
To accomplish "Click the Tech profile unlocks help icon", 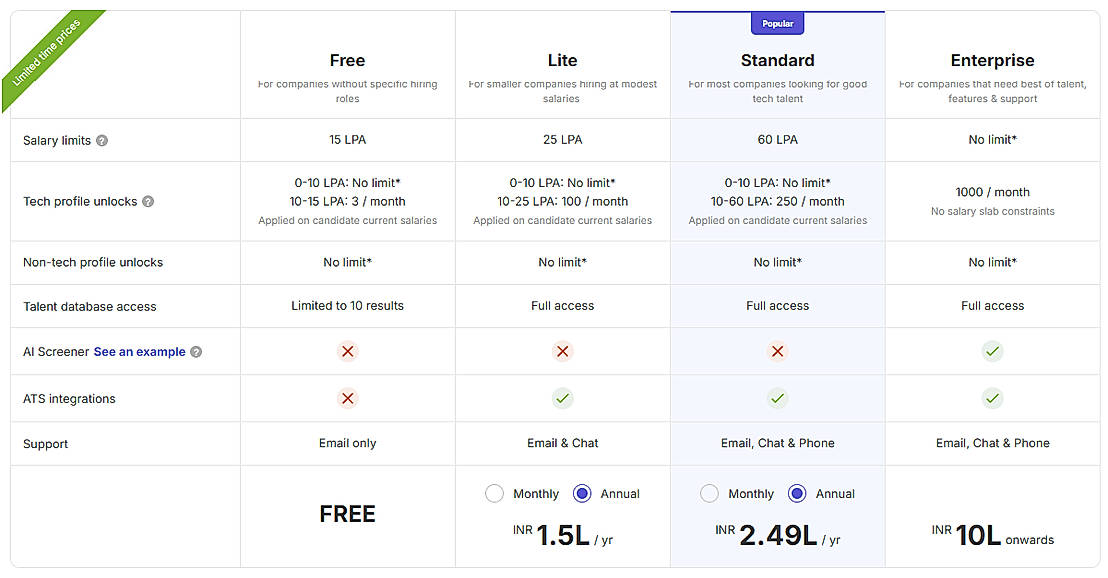I will coord(148,202).
